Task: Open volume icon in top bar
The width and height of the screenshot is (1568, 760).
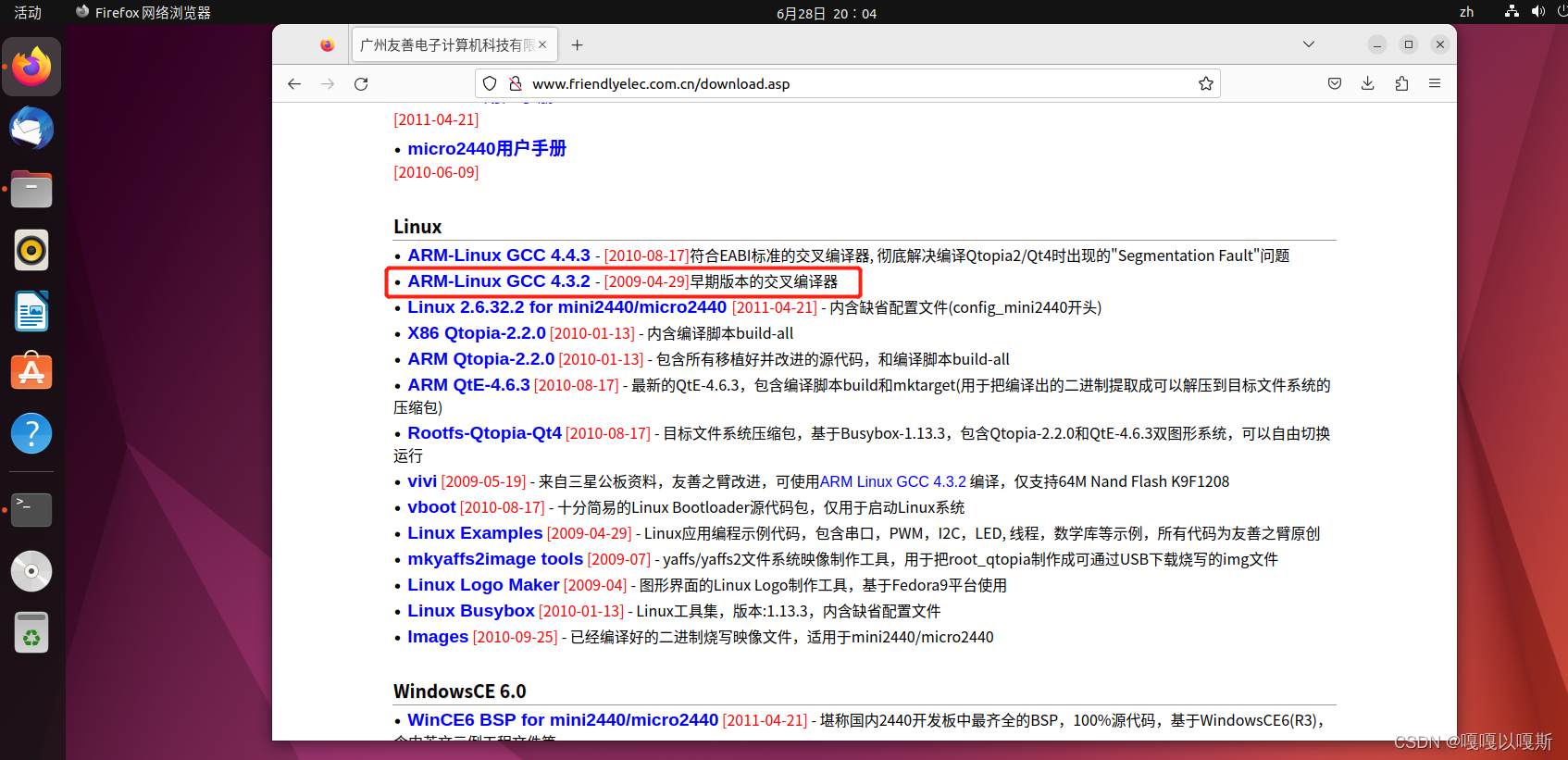Action: tap(1537, 12)
